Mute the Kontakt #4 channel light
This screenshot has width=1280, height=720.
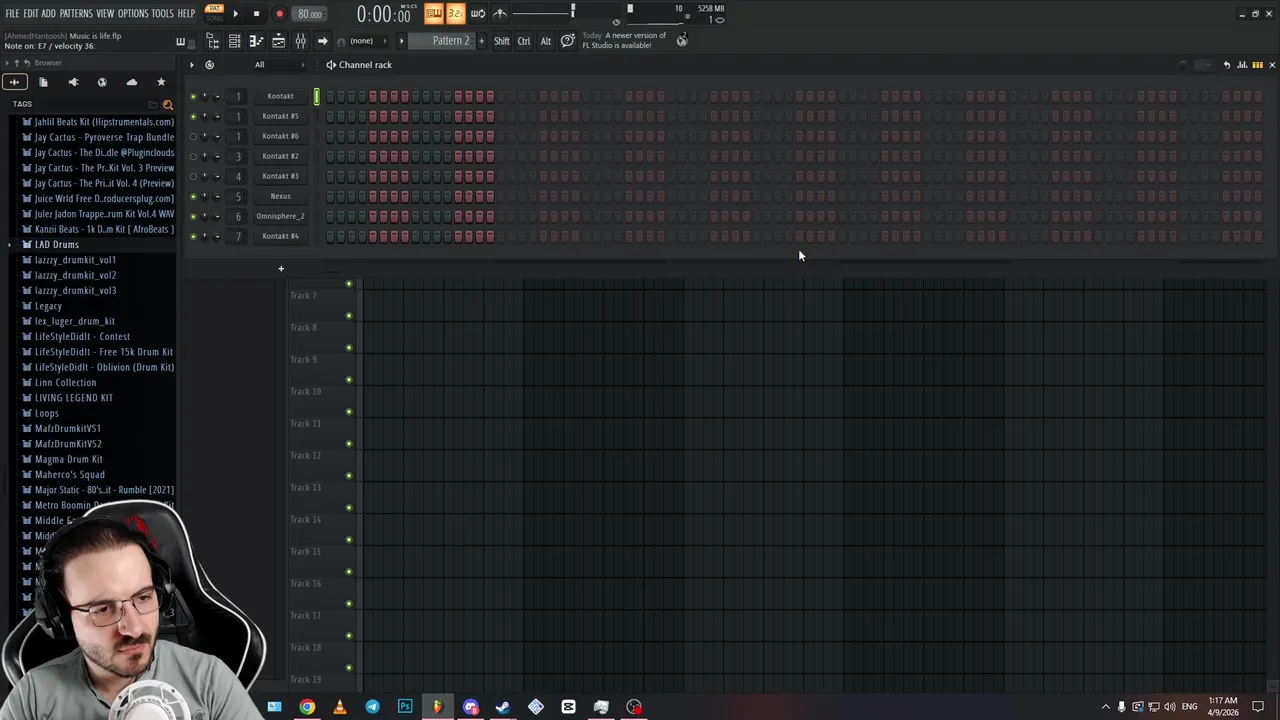point(193,236)
